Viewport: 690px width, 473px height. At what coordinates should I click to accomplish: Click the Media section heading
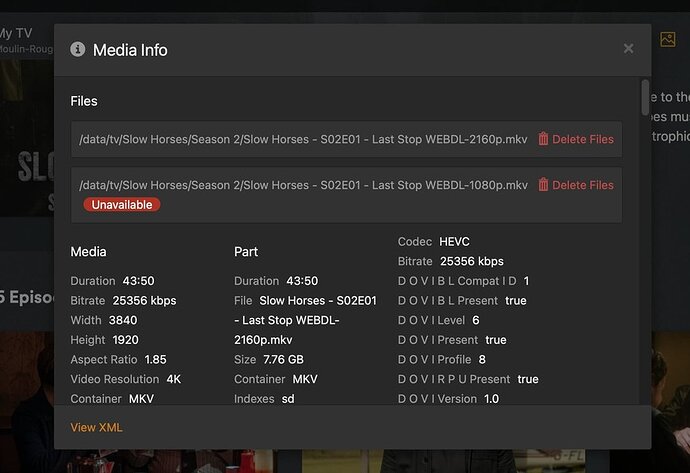[x=88, y=252]
